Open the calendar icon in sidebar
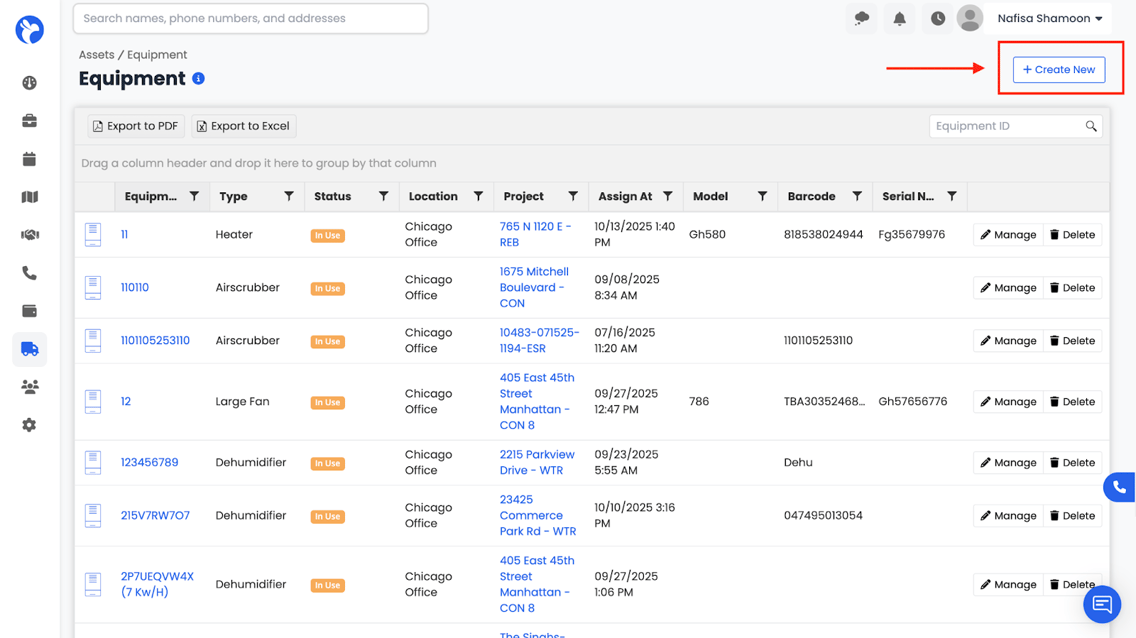The image size is (1136, 638). click(x=29, y=159)
